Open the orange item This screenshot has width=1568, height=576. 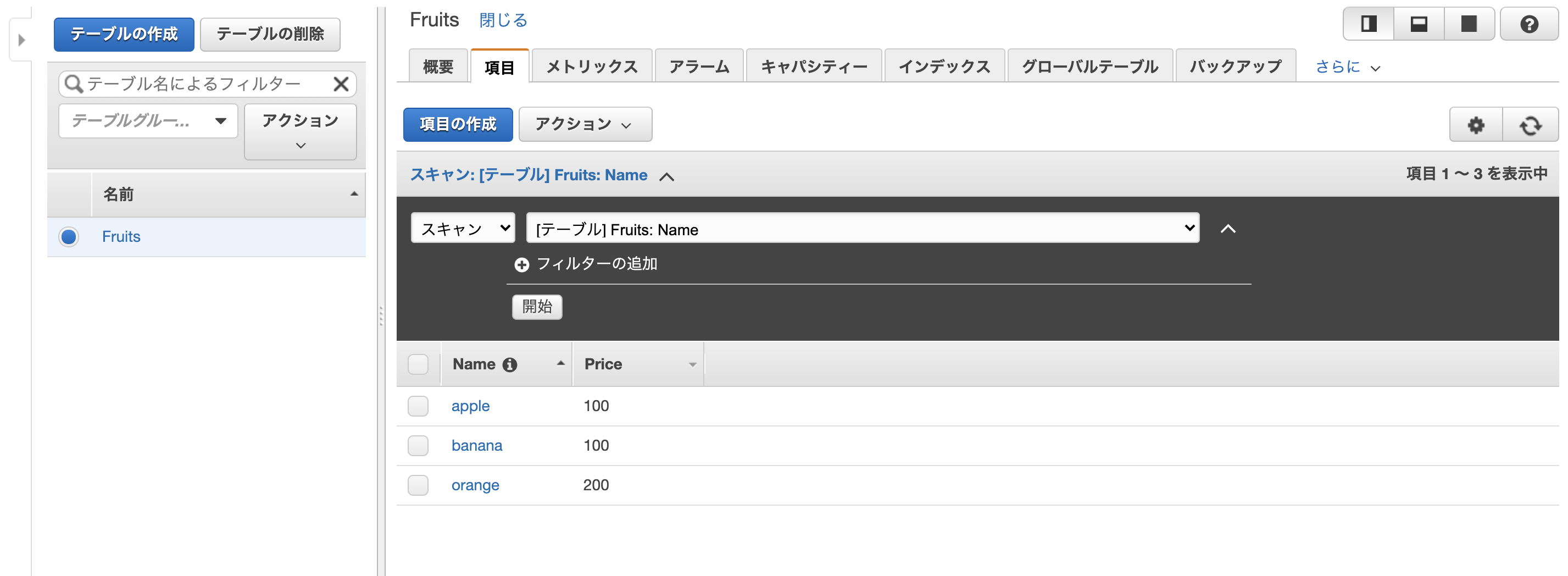click(x=475, y=485)
